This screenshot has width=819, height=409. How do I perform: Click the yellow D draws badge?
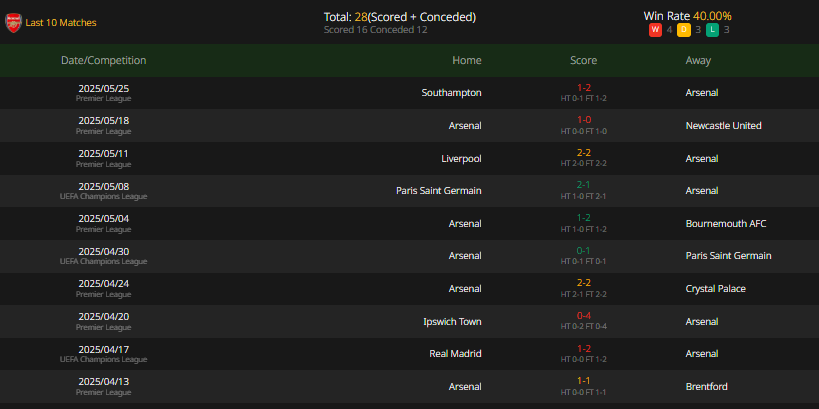[684, 30]
